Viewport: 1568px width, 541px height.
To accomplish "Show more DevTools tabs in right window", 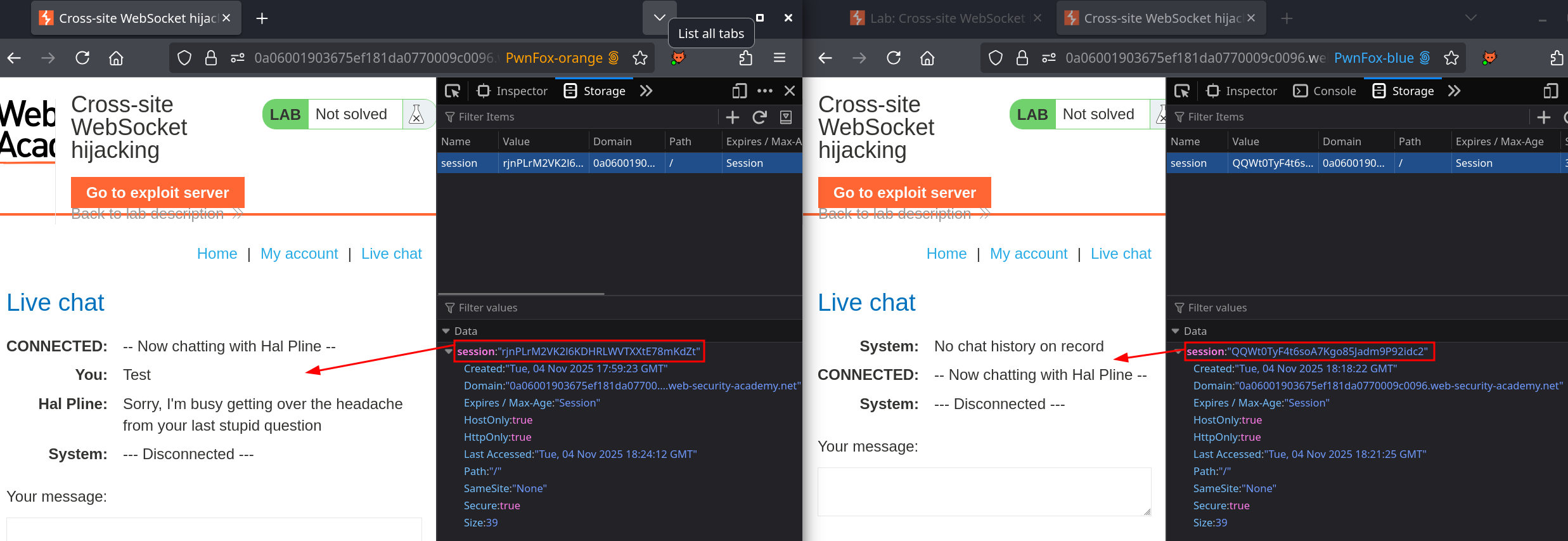I will 1455,91.
